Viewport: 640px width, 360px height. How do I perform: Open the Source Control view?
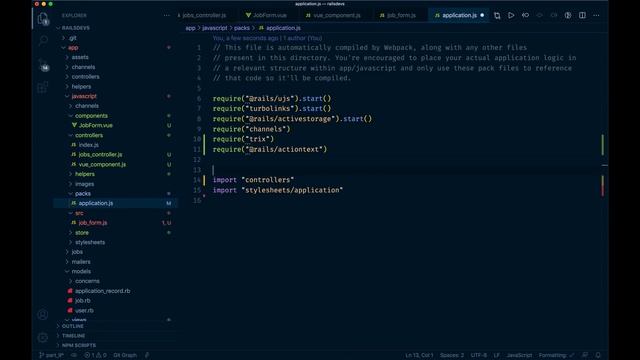tap(43, 65)
